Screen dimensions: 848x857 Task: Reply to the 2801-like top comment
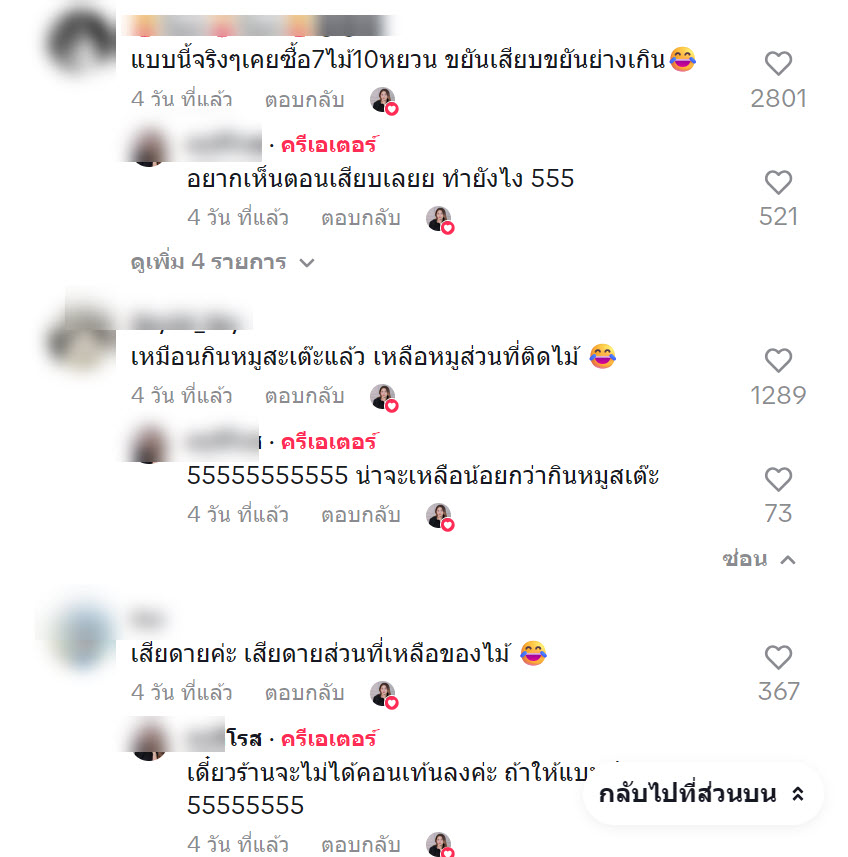pyautogui.click(x=304, y=100)
